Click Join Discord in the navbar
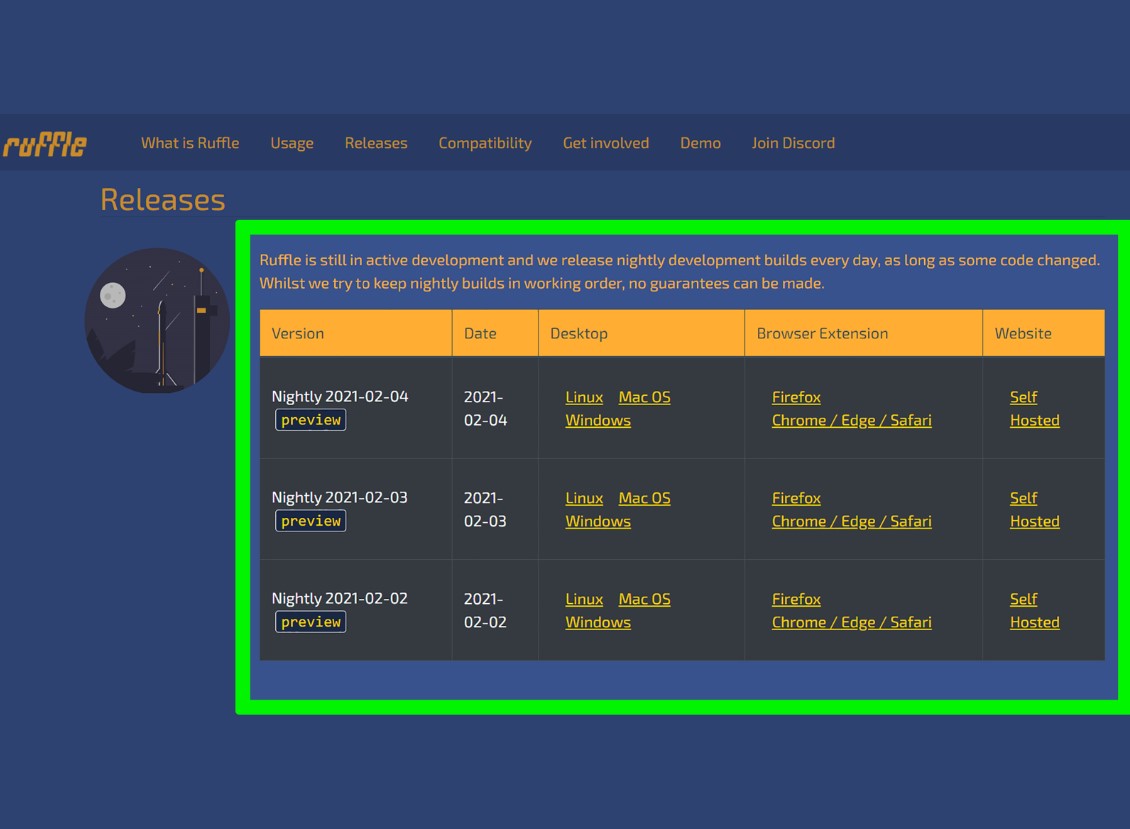Viewport: 1130px width, 829px height. point(793,143)
